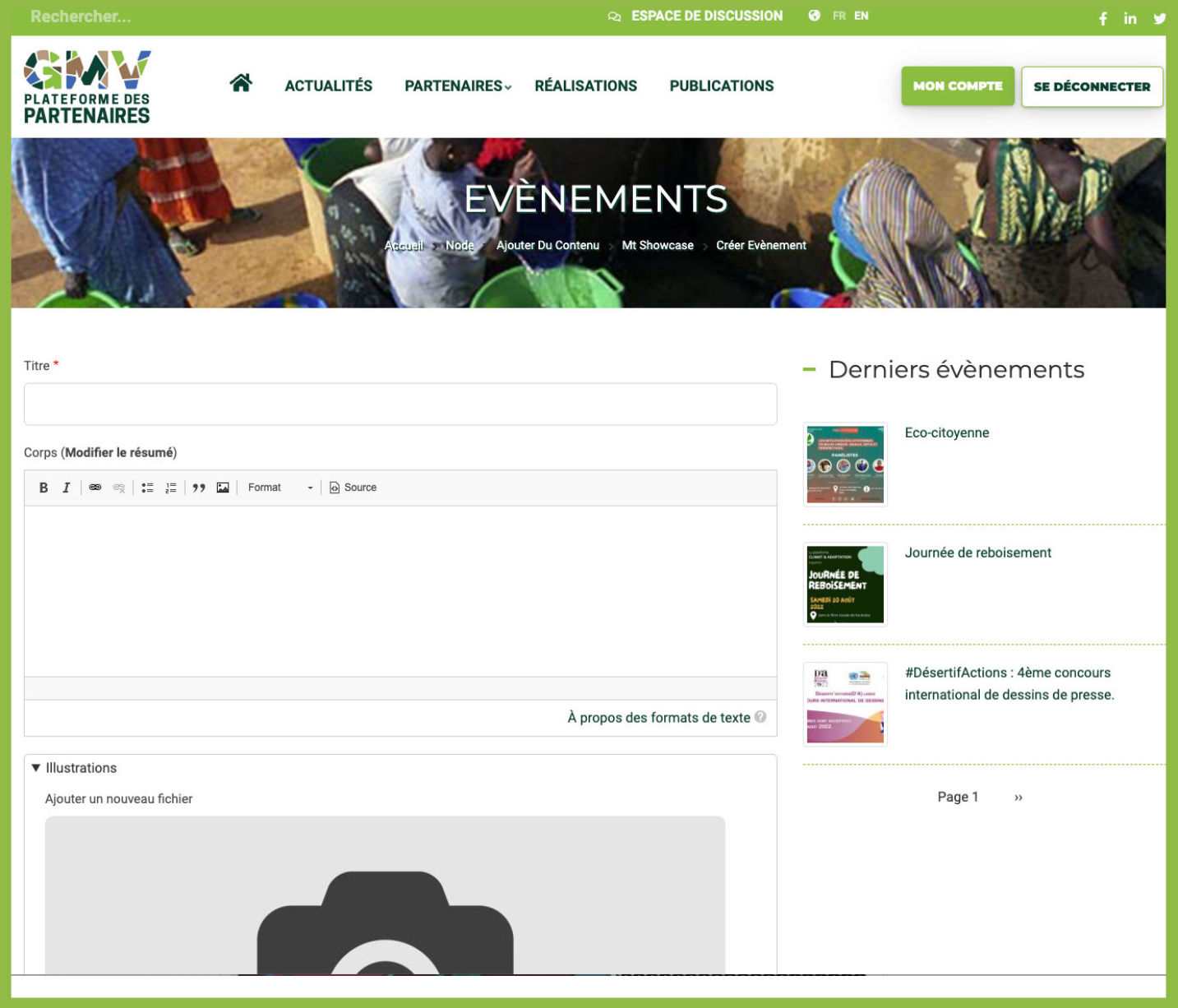Click the Titre input field
Screen dimensions: 1178x1008
pyautogui.click(x=400, y=404)
